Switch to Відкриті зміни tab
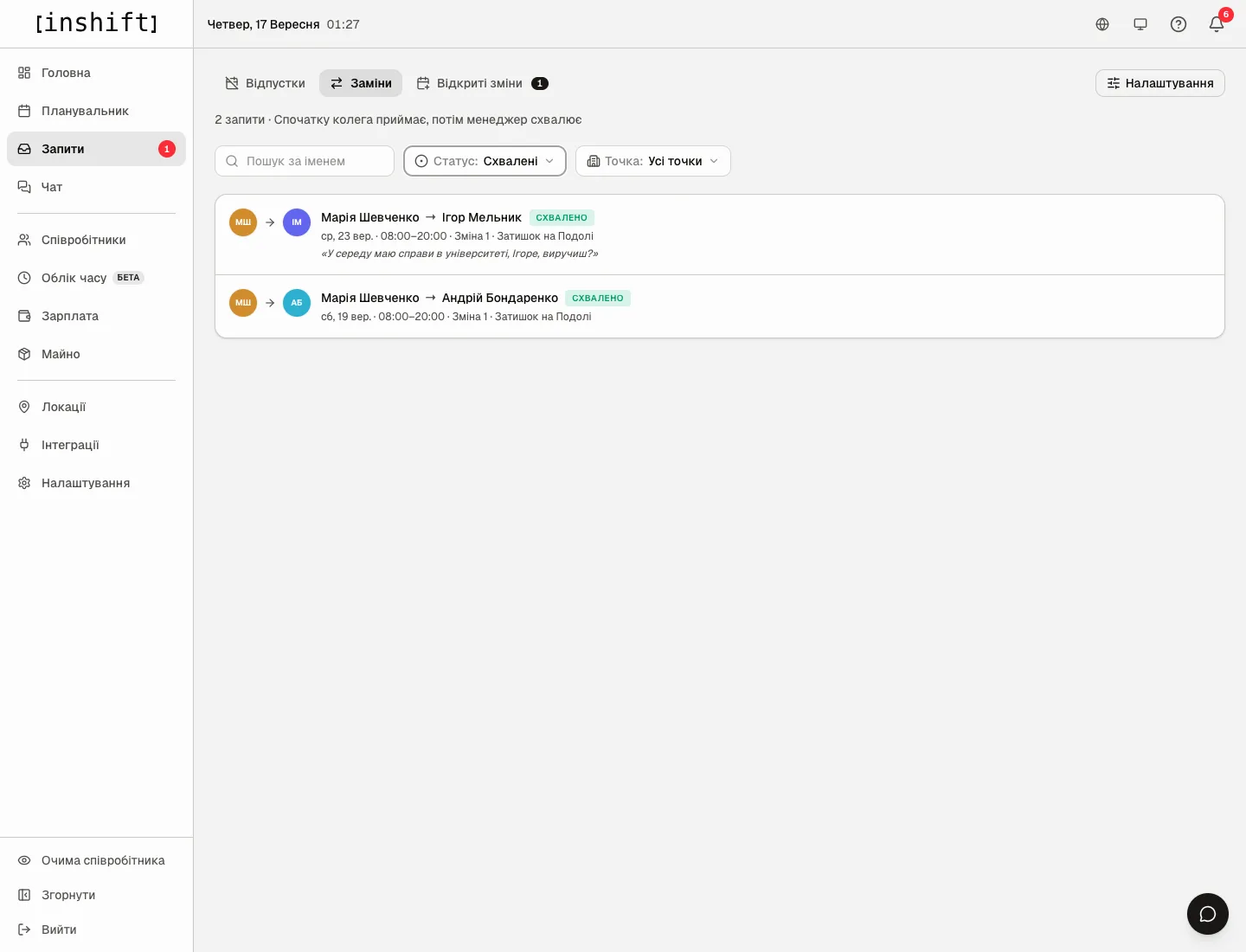Viewport: 1246px width, 952px height. [x=482, y=83]
